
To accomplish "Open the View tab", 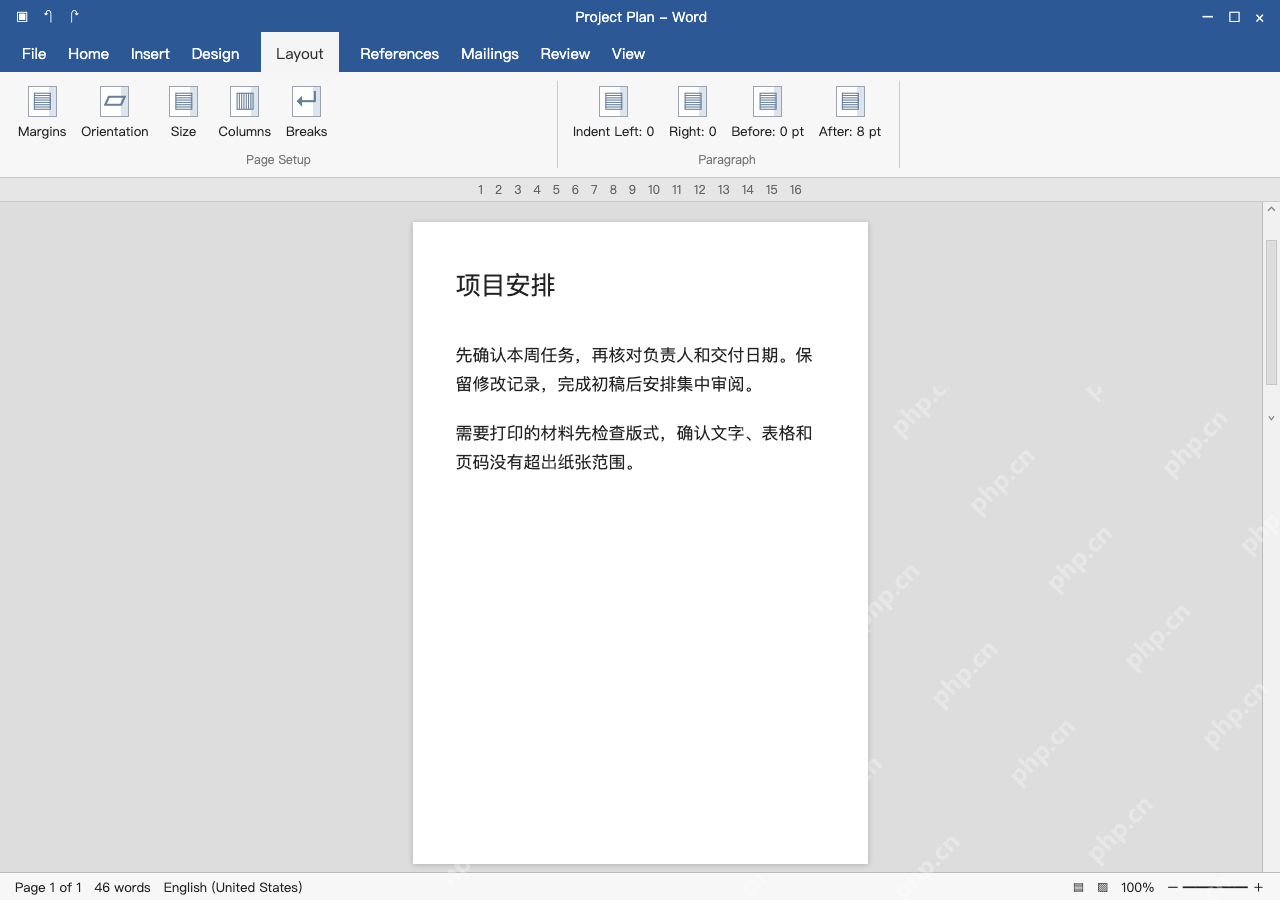I will 628,54.
